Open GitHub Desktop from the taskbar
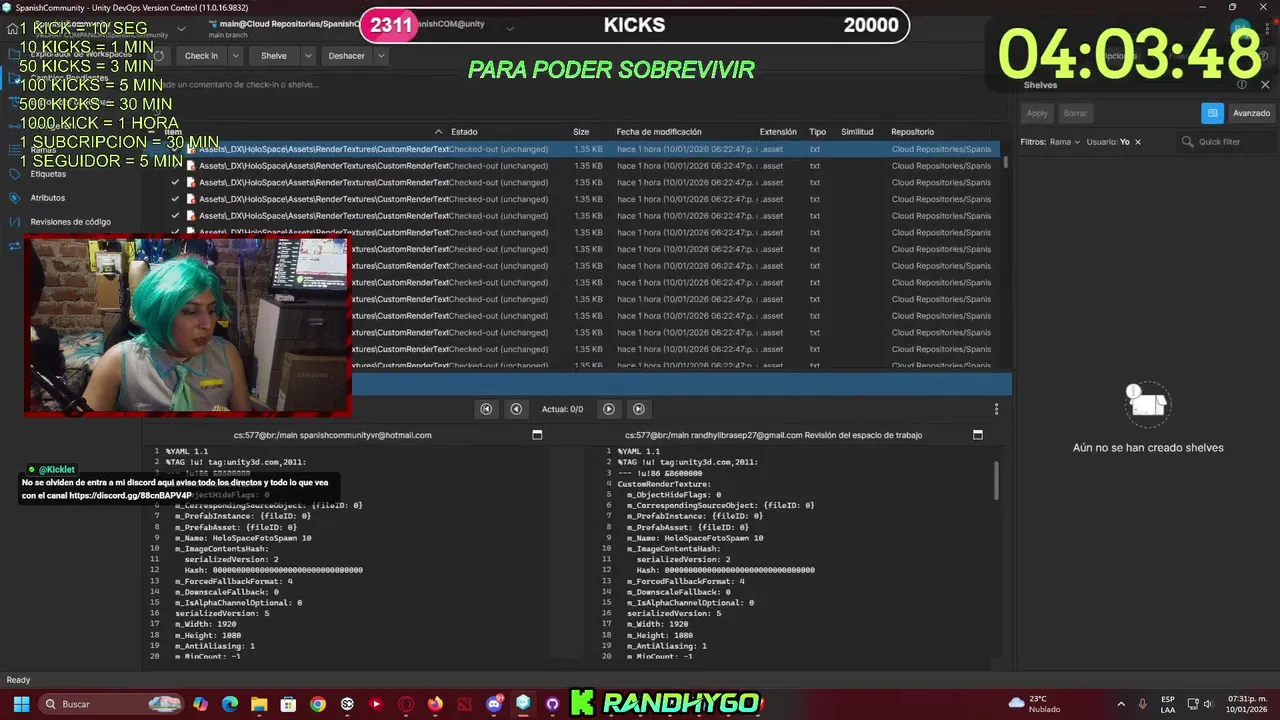The width and height of the screenshot is (1280, 720). tap(552, 704)
